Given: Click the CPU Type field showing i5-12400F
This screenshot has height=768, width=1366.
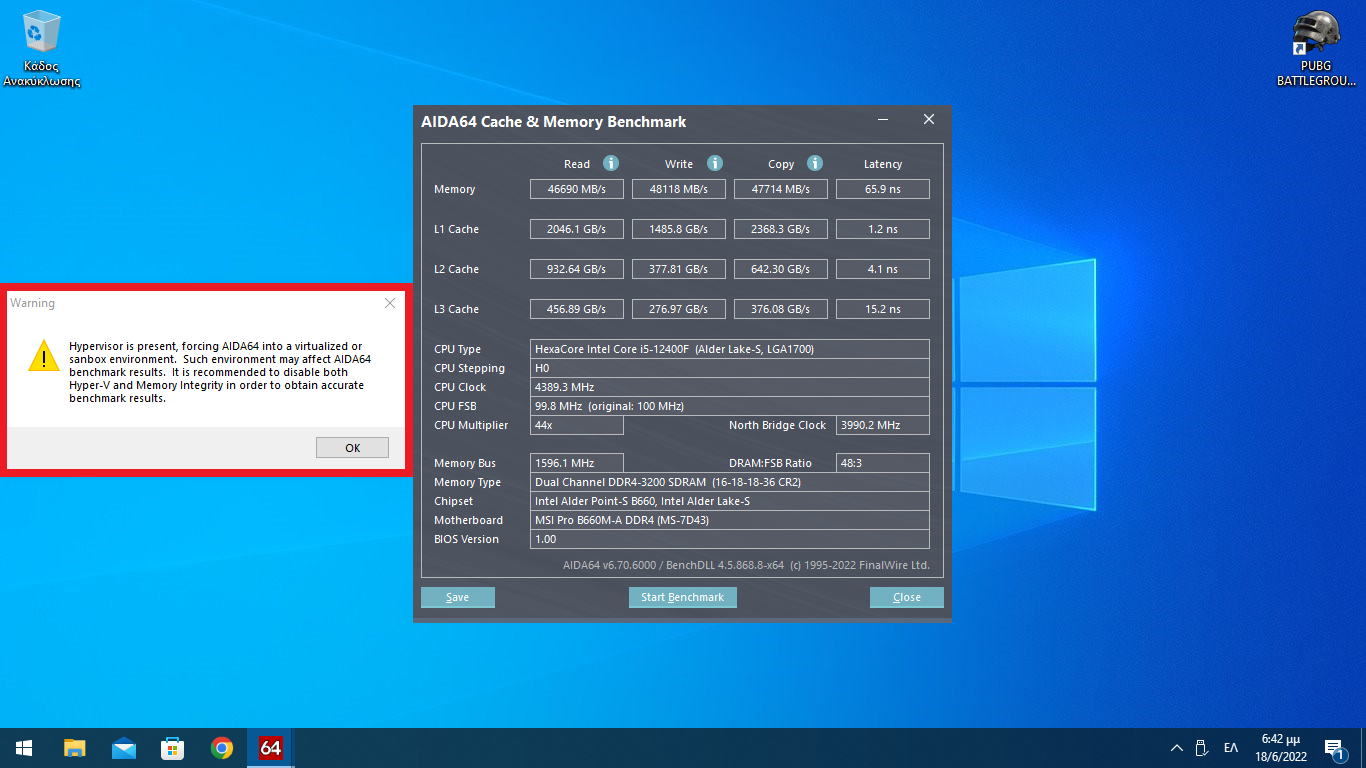Looking at the screenshot, I should click(x=730, y=349).
